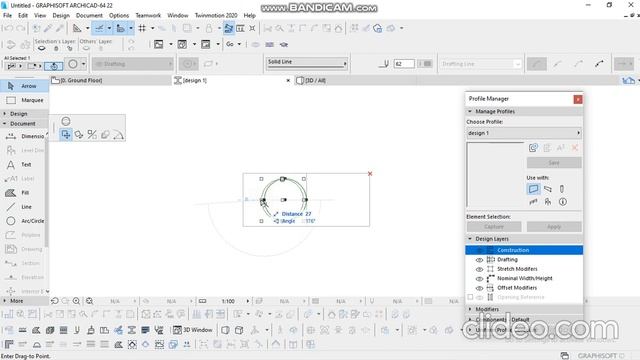Select the beam Use with icon
Screen dimensions: 640x360
coord(548,189)
